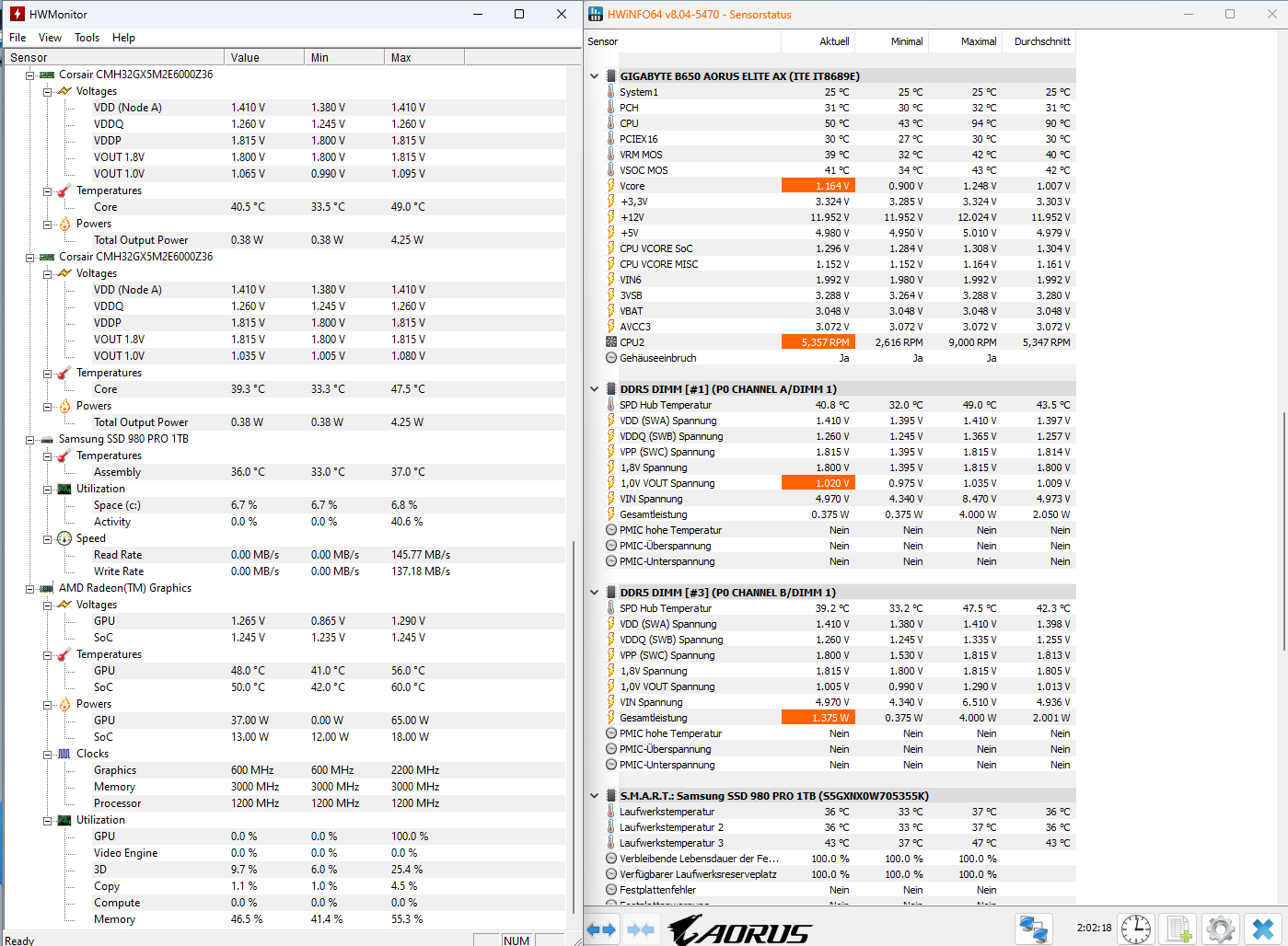Click the log file (document plus) icon
The image size is (1288, 946).
(1178, 929)
